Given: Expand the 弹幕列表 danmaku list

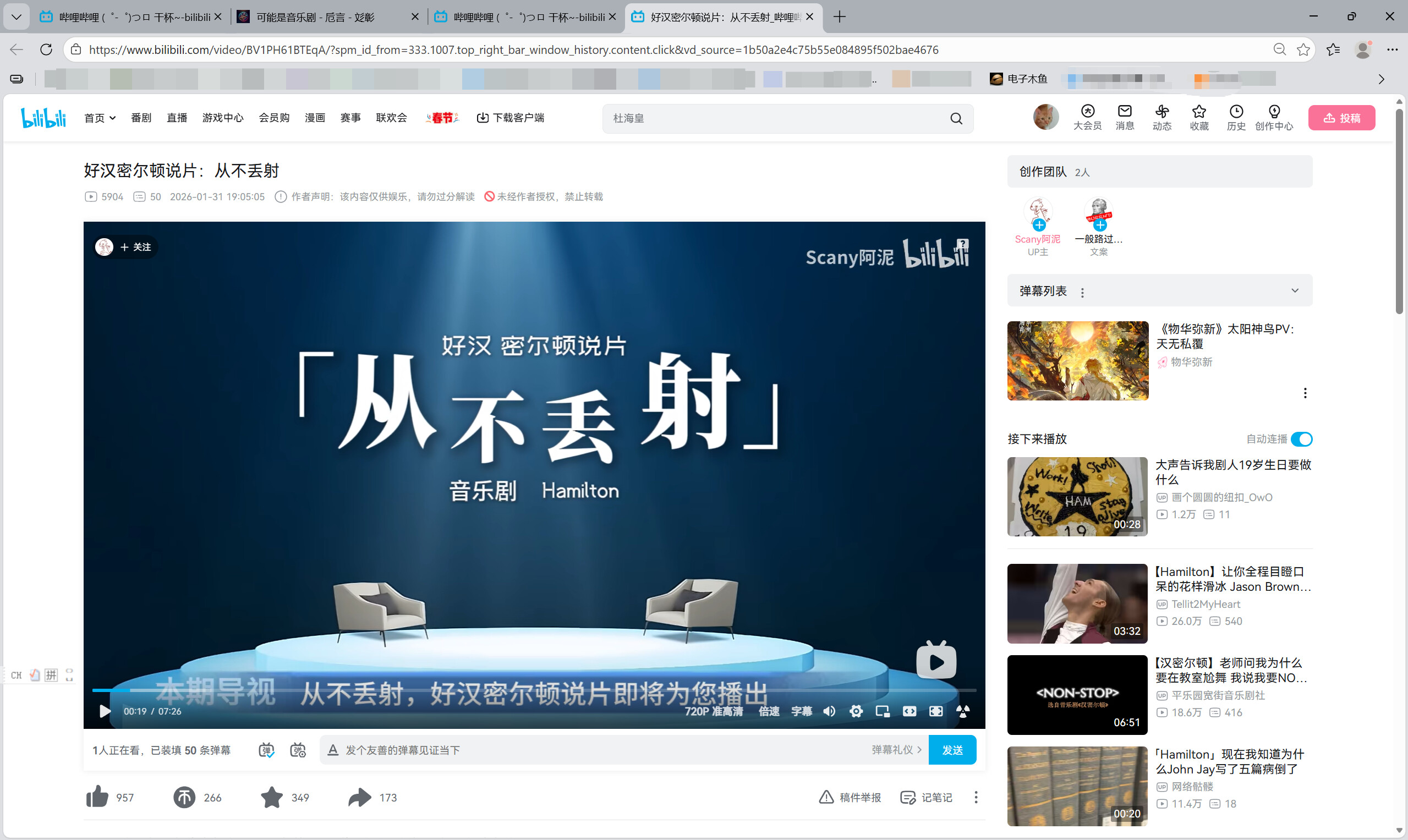Looking at the screenshot, I should [1294, 290].
